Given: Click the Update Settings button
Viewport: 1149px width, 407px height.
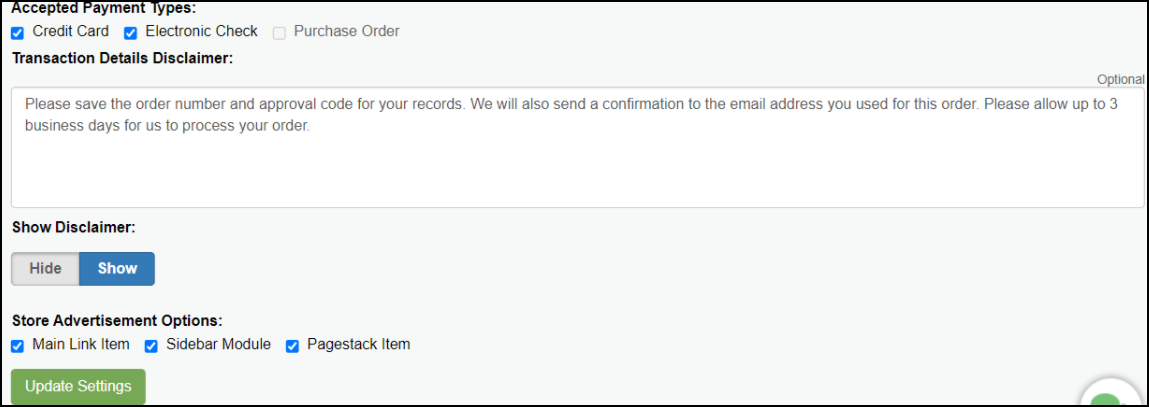Looking at the screenshot, I should [x=78, y=386].
